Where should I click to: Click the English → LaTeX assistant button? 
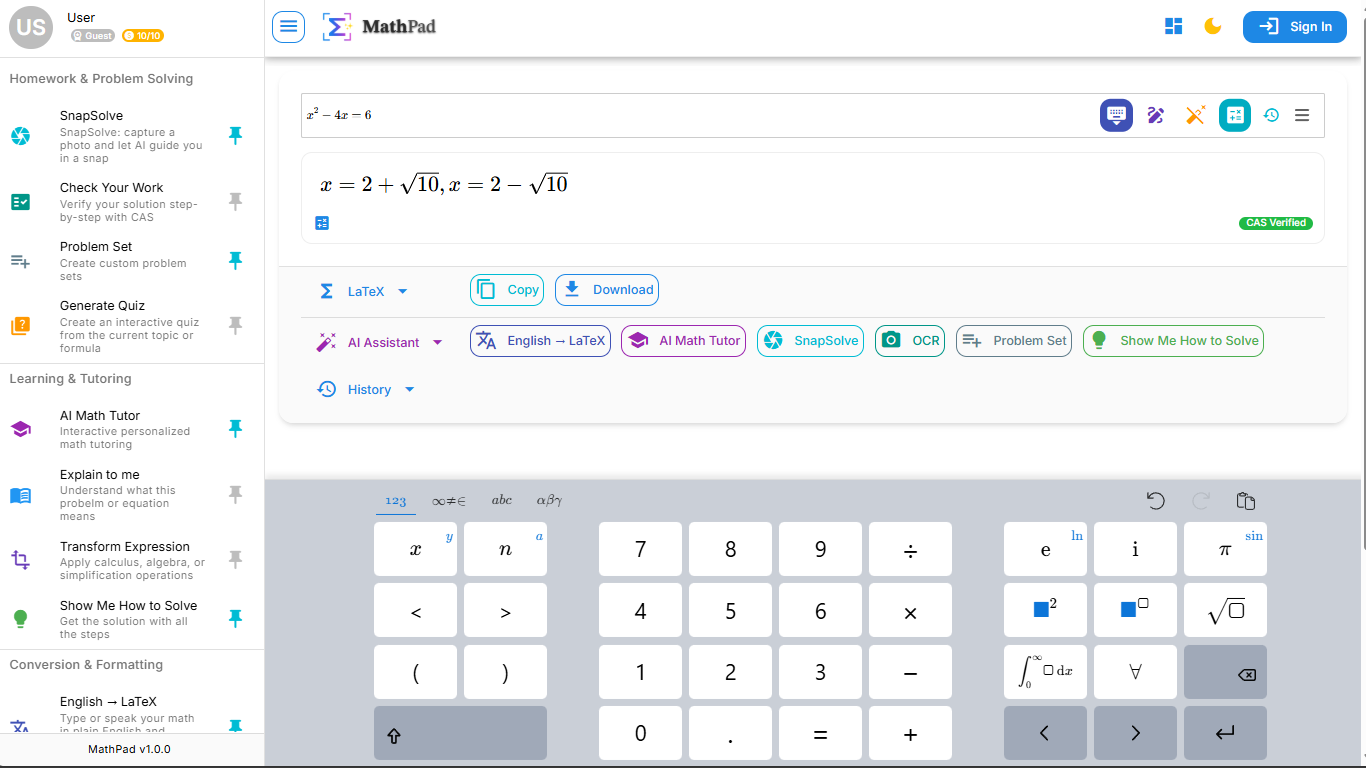click(540, 341)
